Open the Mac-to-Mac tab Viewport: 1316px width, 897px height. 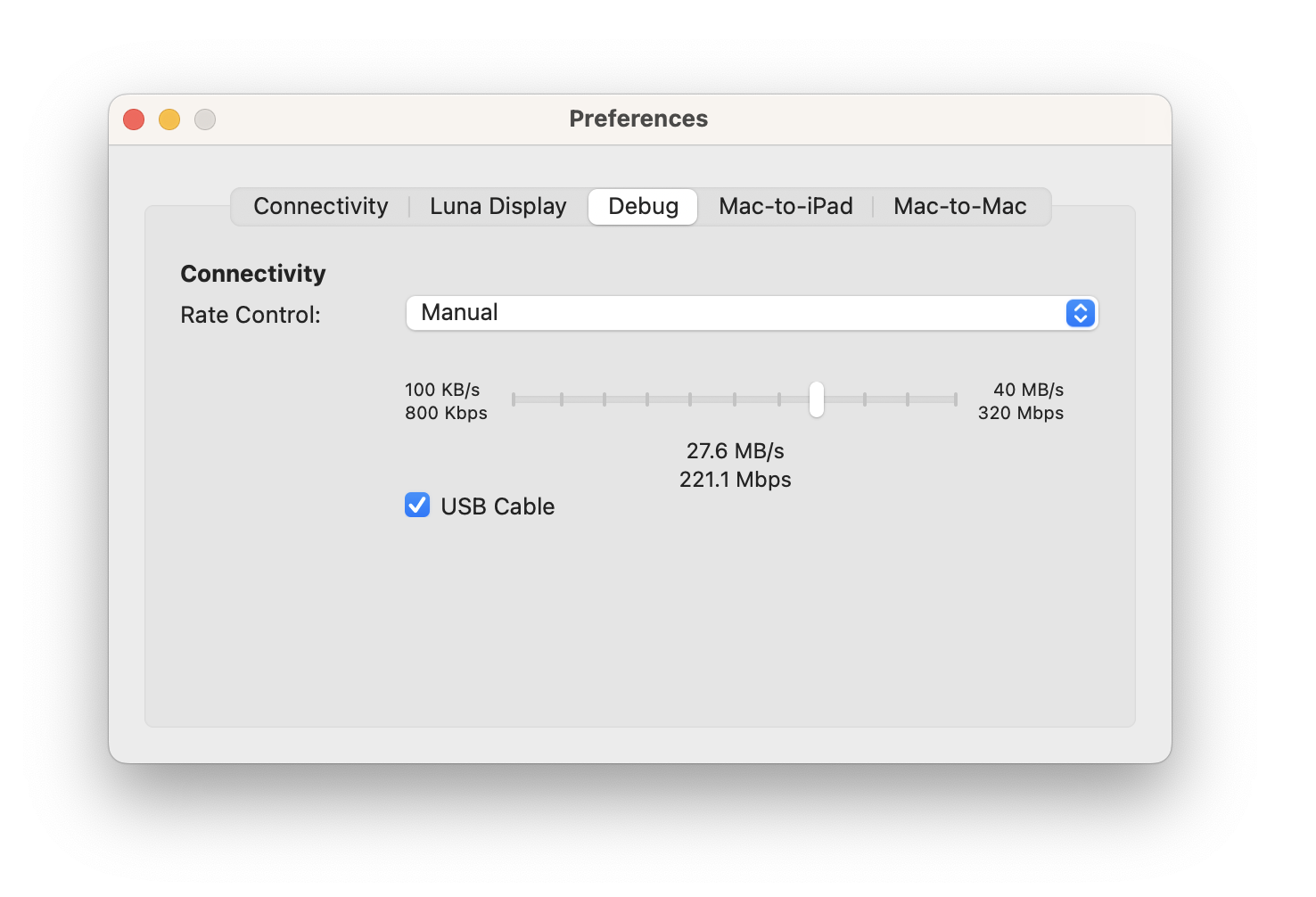(959, 206)
